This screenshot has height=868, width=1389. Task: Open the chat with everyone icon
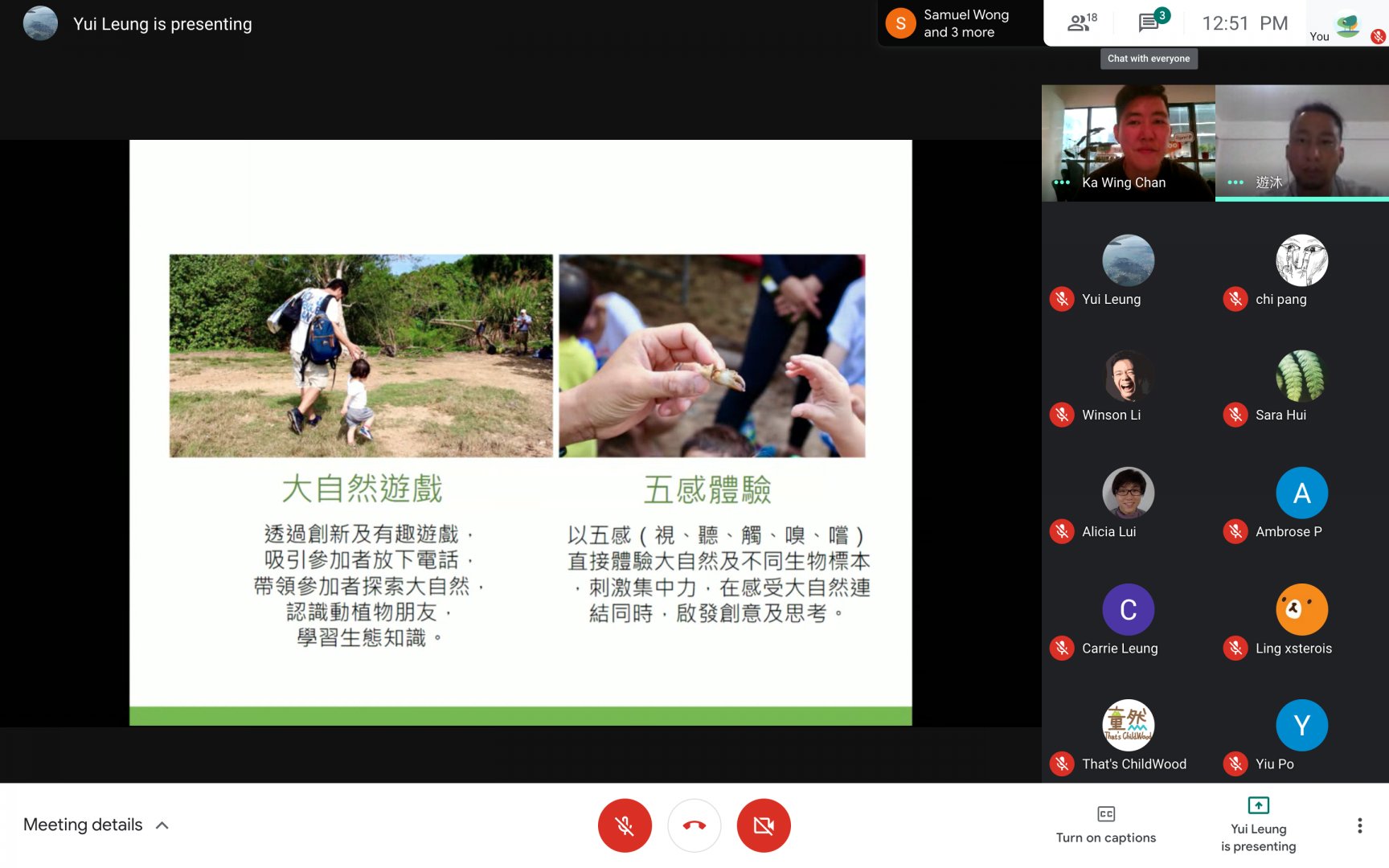tap(1149, 23)
